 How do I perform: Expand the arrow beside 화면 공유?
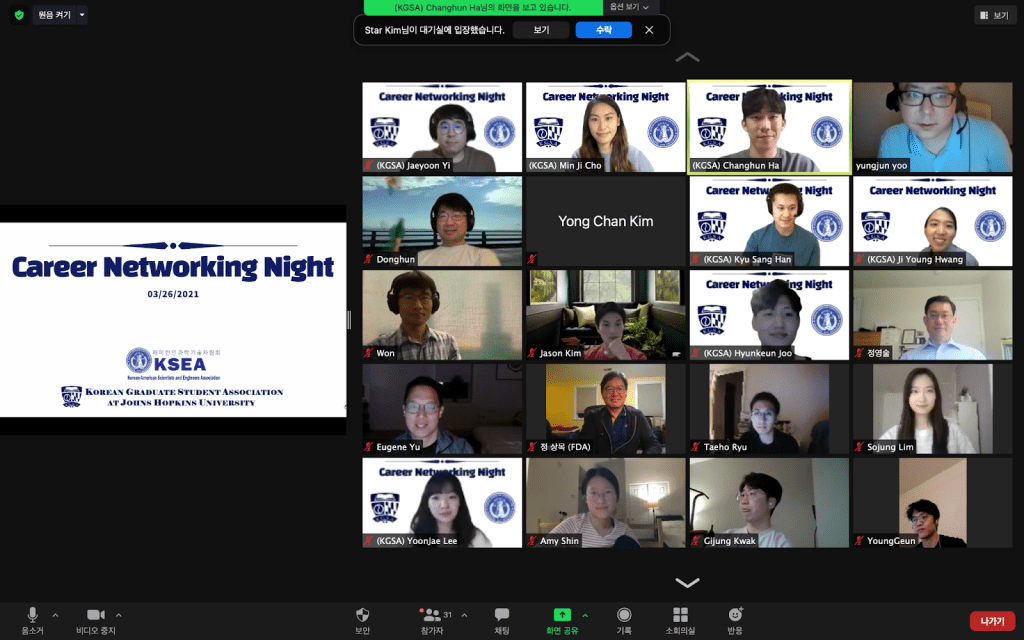(585, 615)
